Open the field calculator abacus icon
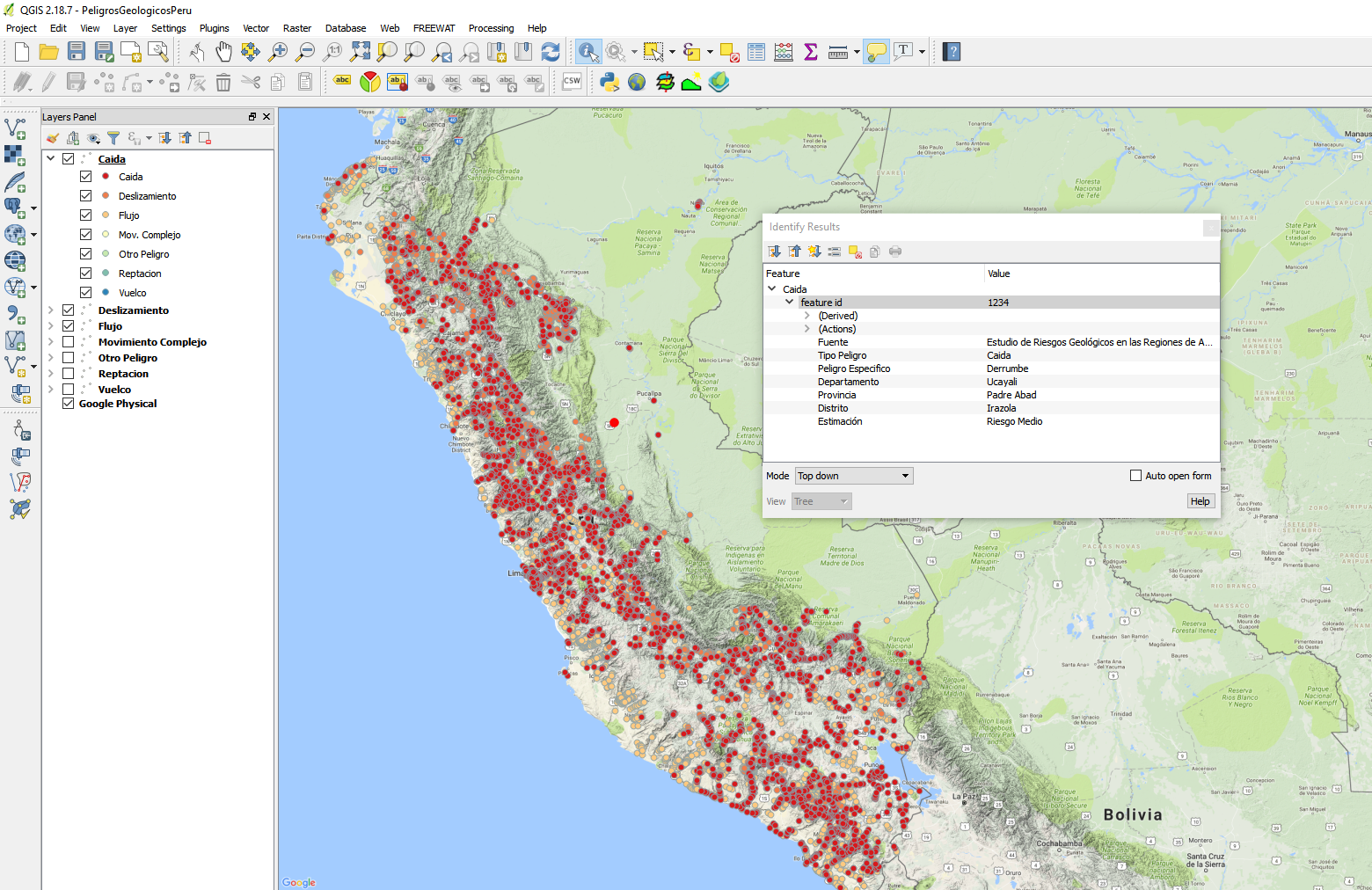1372x890 pixels. tap(784, 52)
